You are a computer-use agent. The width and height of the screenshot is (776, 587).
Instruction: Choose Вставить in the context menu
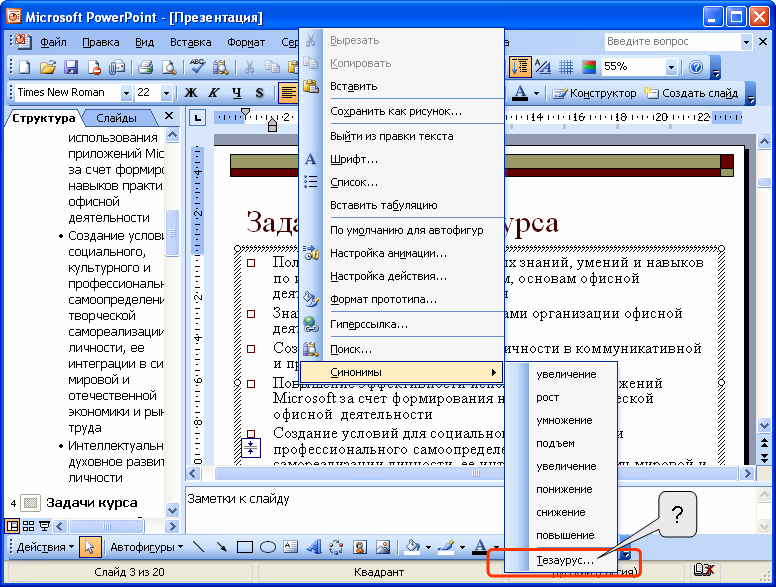[x=402, y=87]
